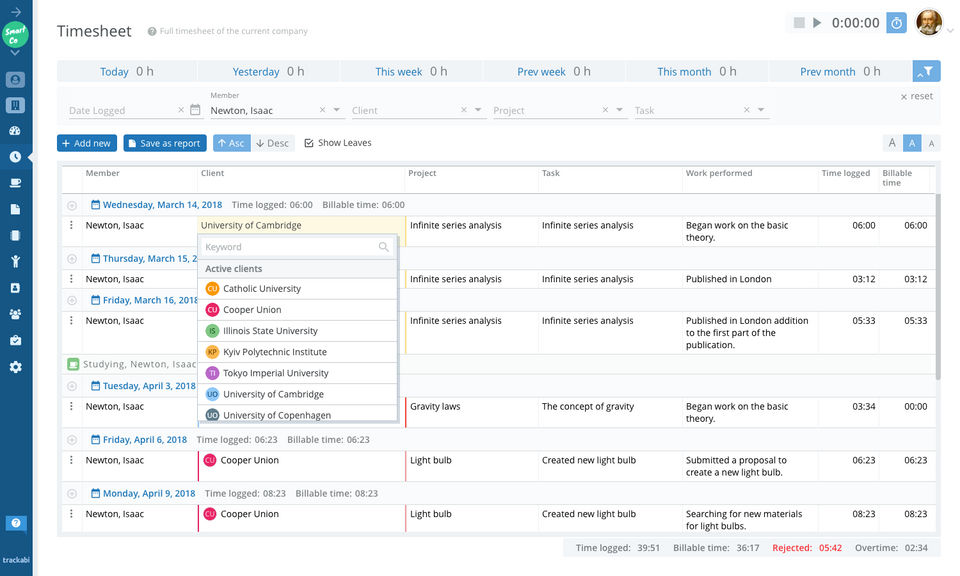The width and height of the screenshot is (960, 576).
Task: Select the medium font size A
Action: (912, 143)
